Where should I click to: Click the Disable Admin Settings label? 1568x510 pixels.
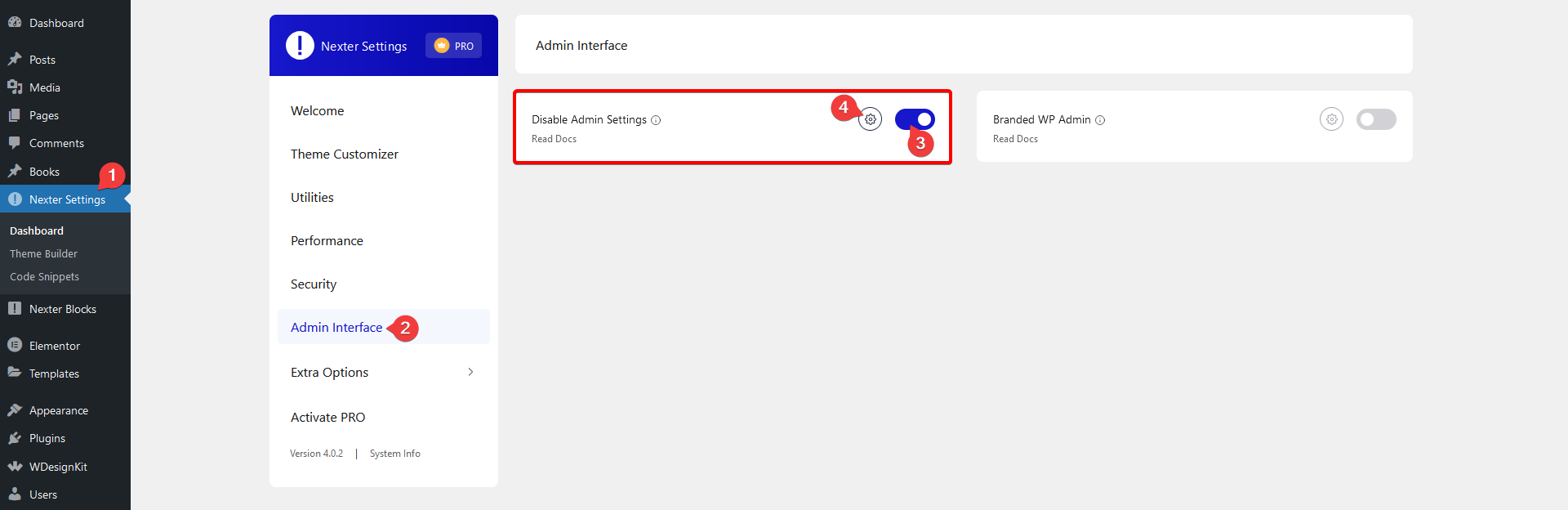(589, 119)
